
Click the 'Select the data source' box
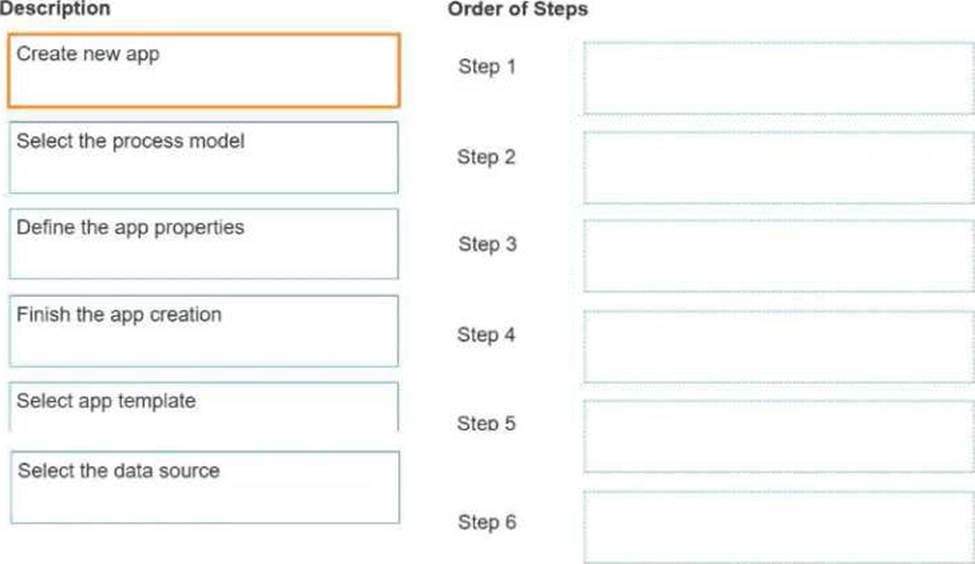coord(203,487)
